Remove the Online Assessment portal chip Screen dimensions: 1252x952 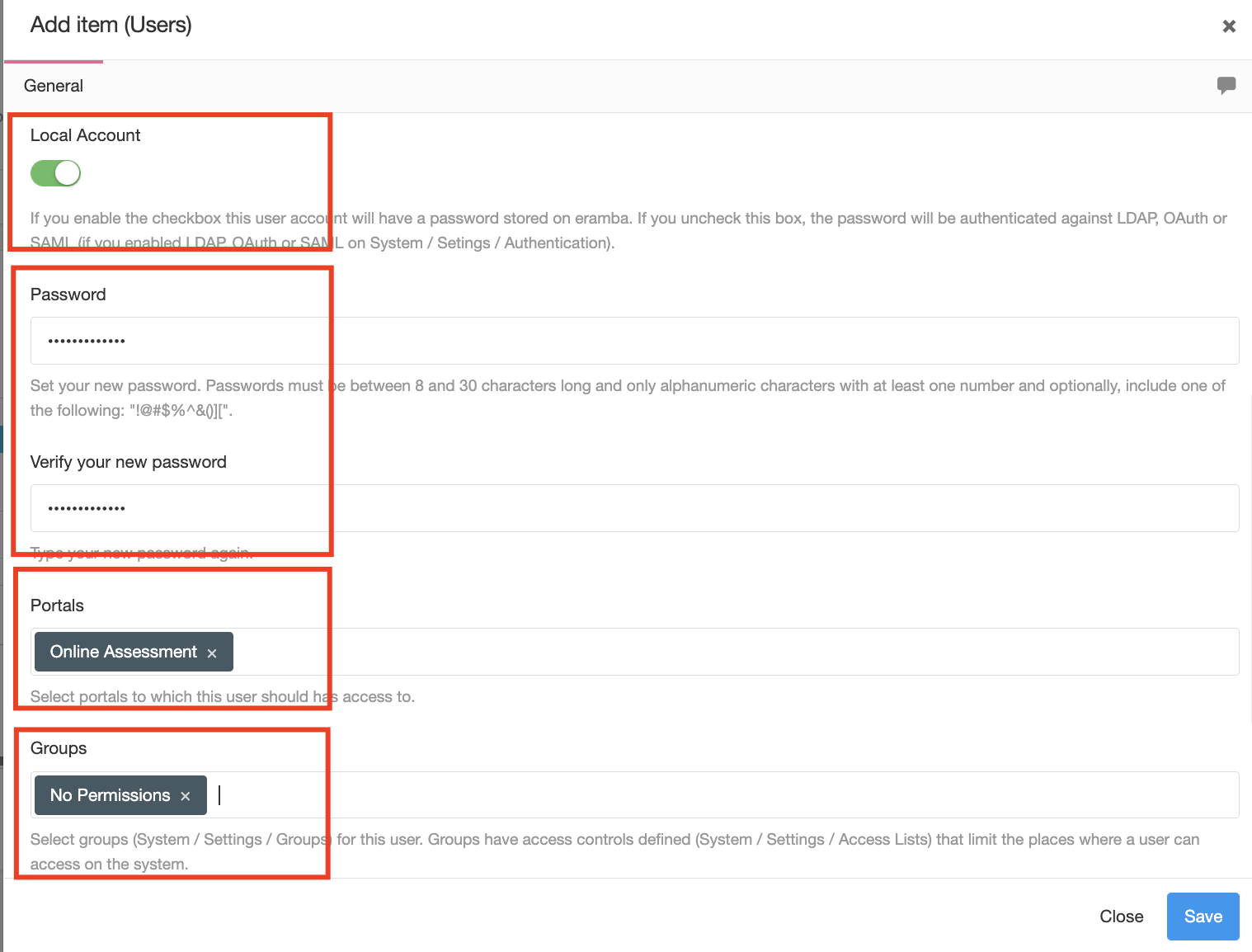point(212,652)
